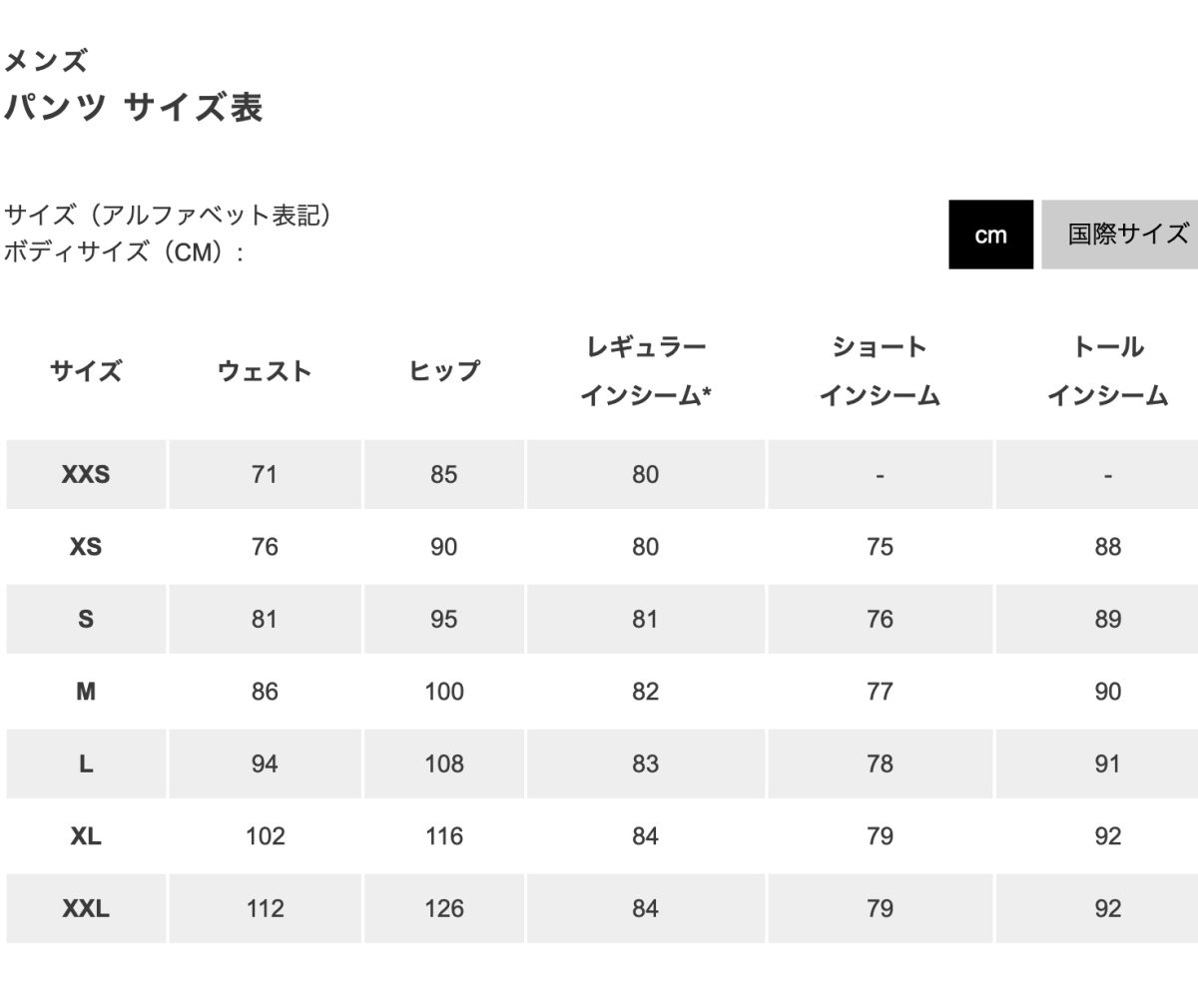Click the トールインシーム column header
The height and width of the screenshot is (1008, 1198).
pos(1107,371)
